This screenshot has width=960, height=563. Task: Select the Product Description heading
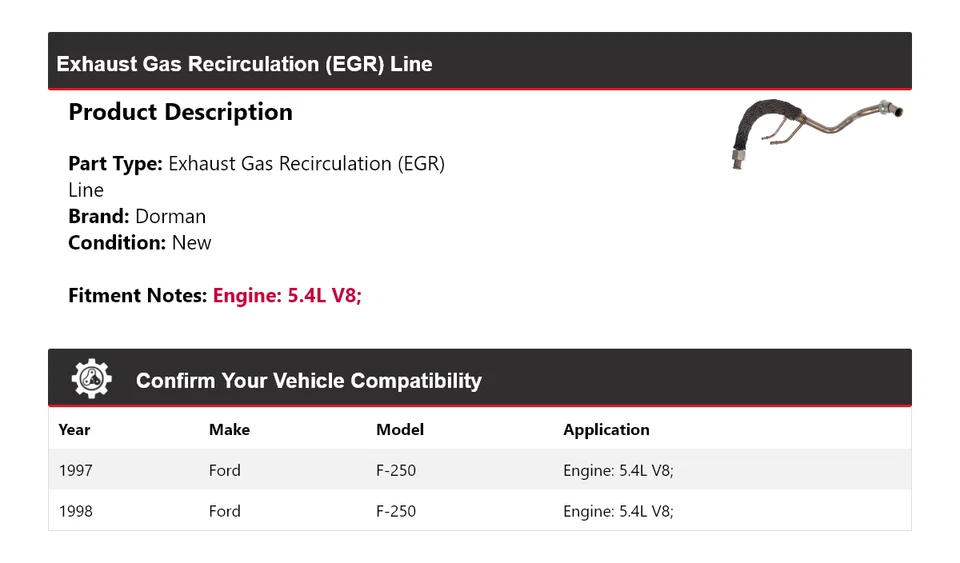coord(180,112)
